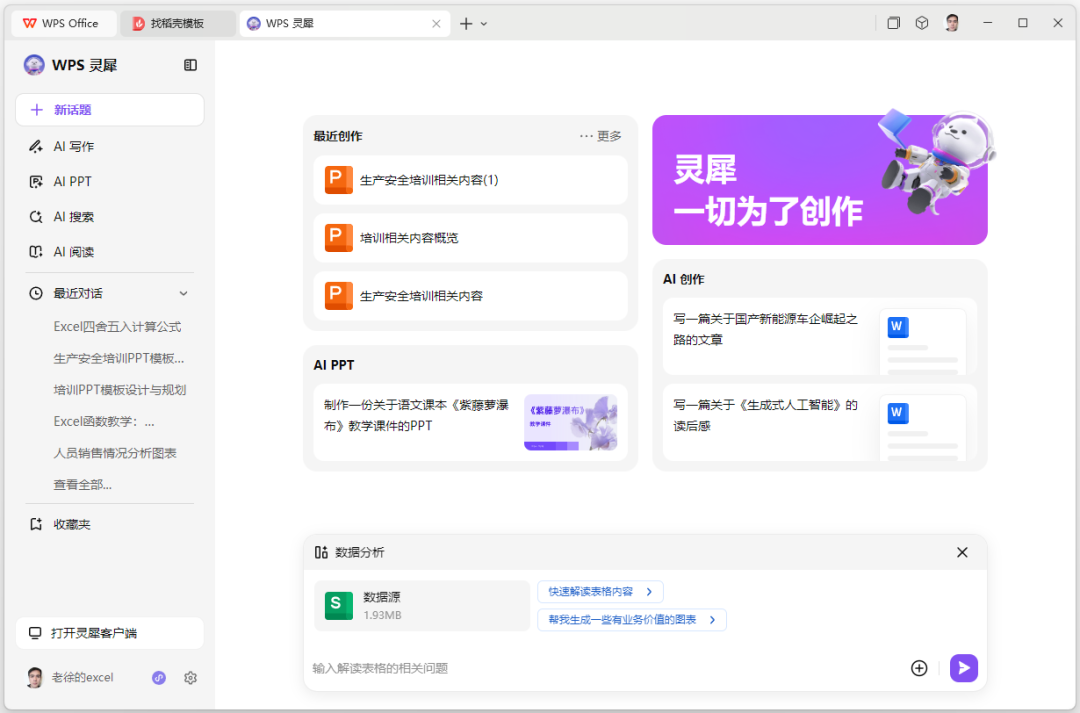Open PPT icon for 生产安全培训相关内容
Screen dimensions: 1080x713
[x=339, y=296]
